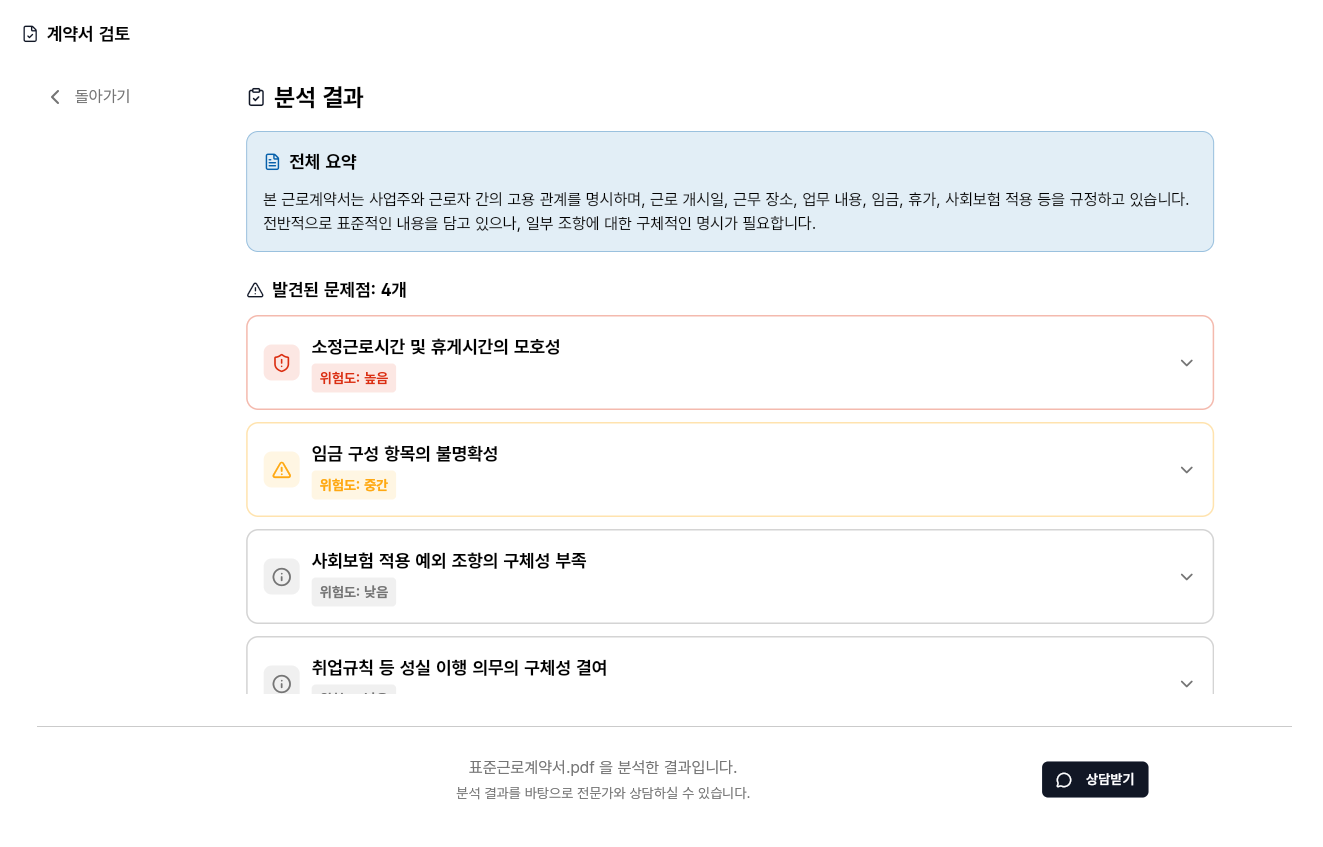Click the clipboard check icon beside 분석 결과

pyautogui.click(x=256, y=97)
